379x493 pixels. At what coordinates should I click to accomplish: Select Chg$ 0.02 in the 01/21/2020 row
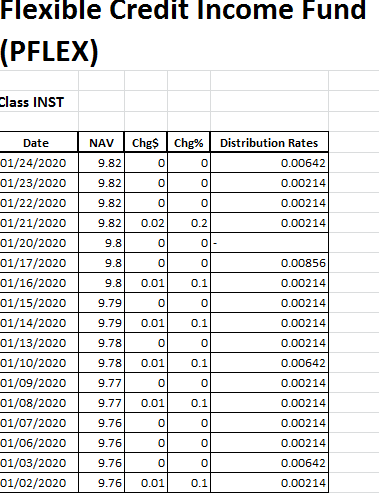[x=146, y=223]
